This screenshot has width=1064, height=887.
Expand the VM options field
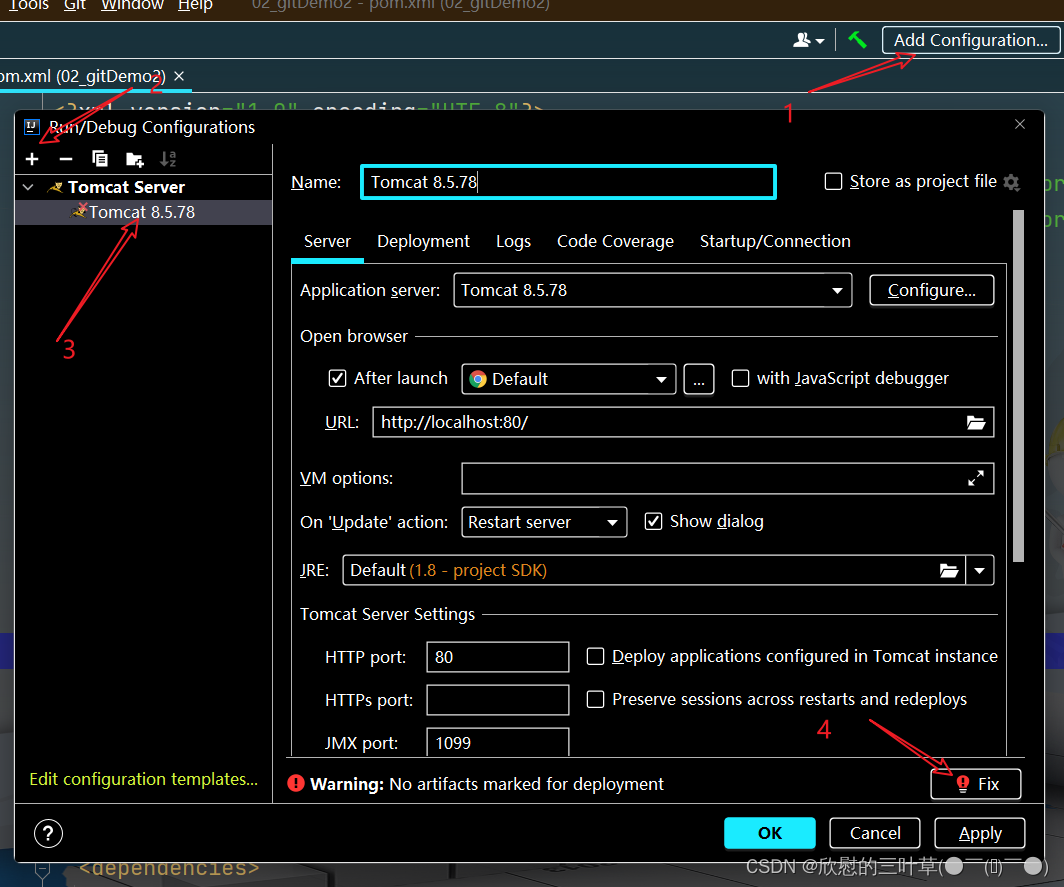tap(976, 478)
